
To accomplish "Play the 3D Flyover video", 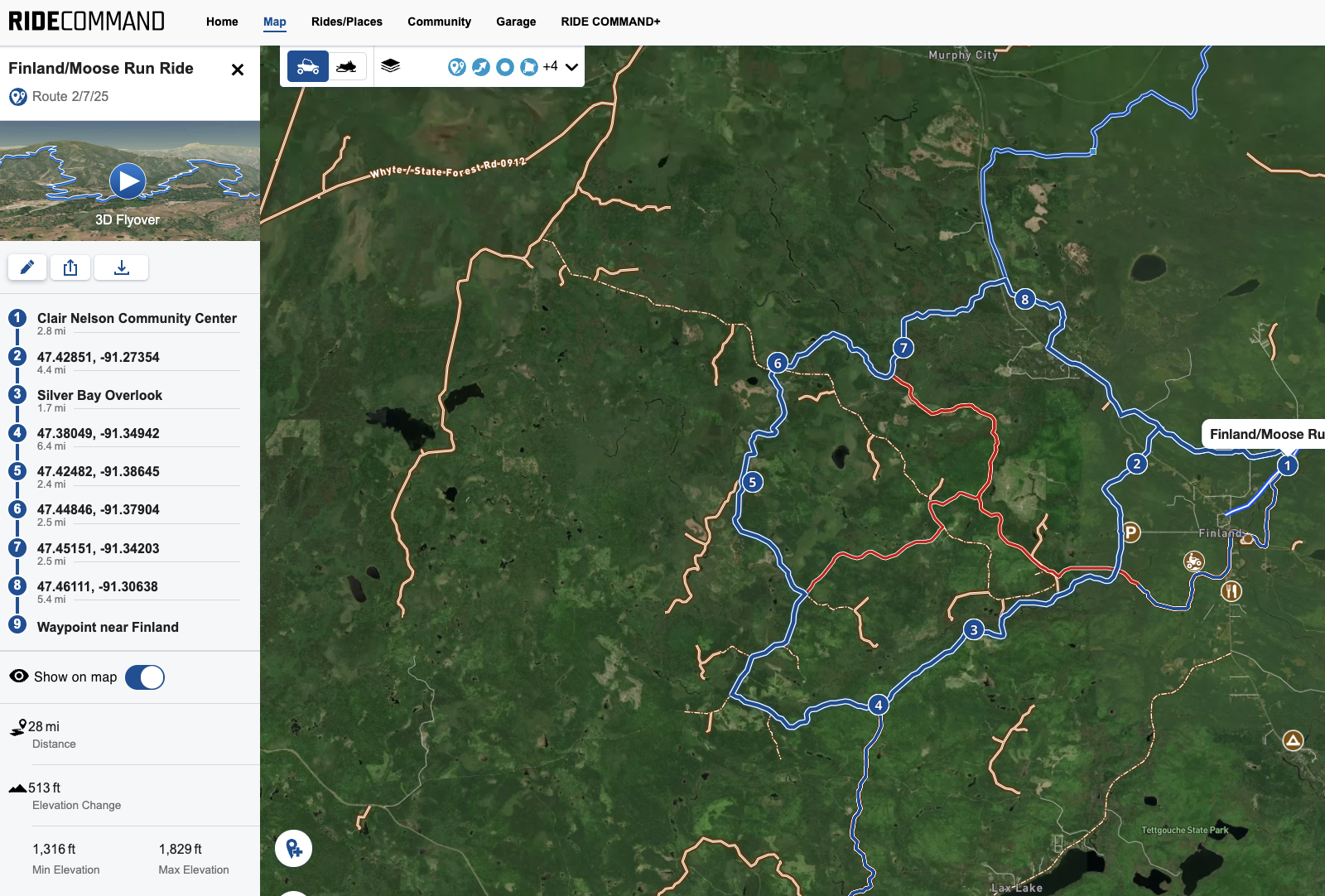I will [128, 181].
